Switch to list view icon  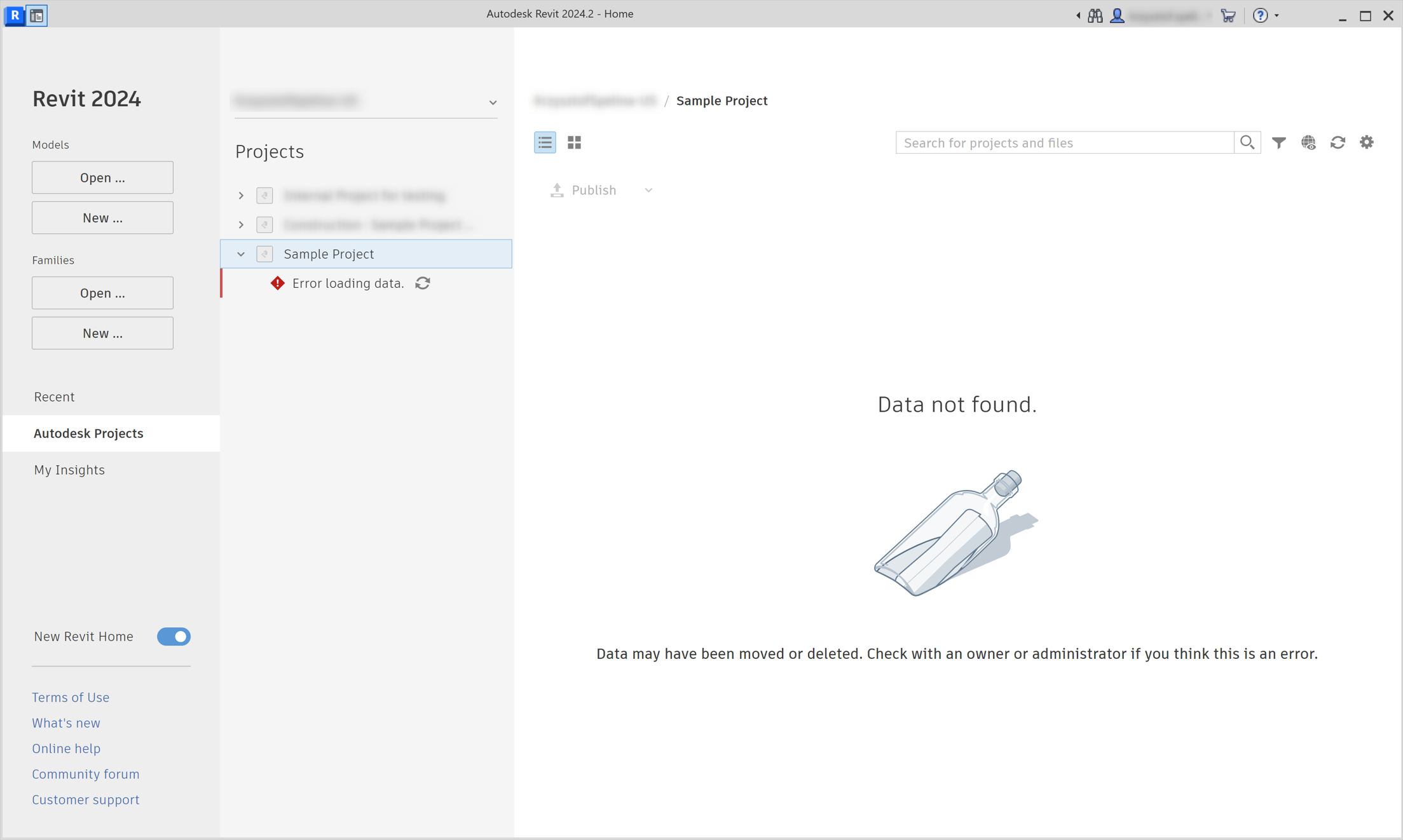coord(545,142)
